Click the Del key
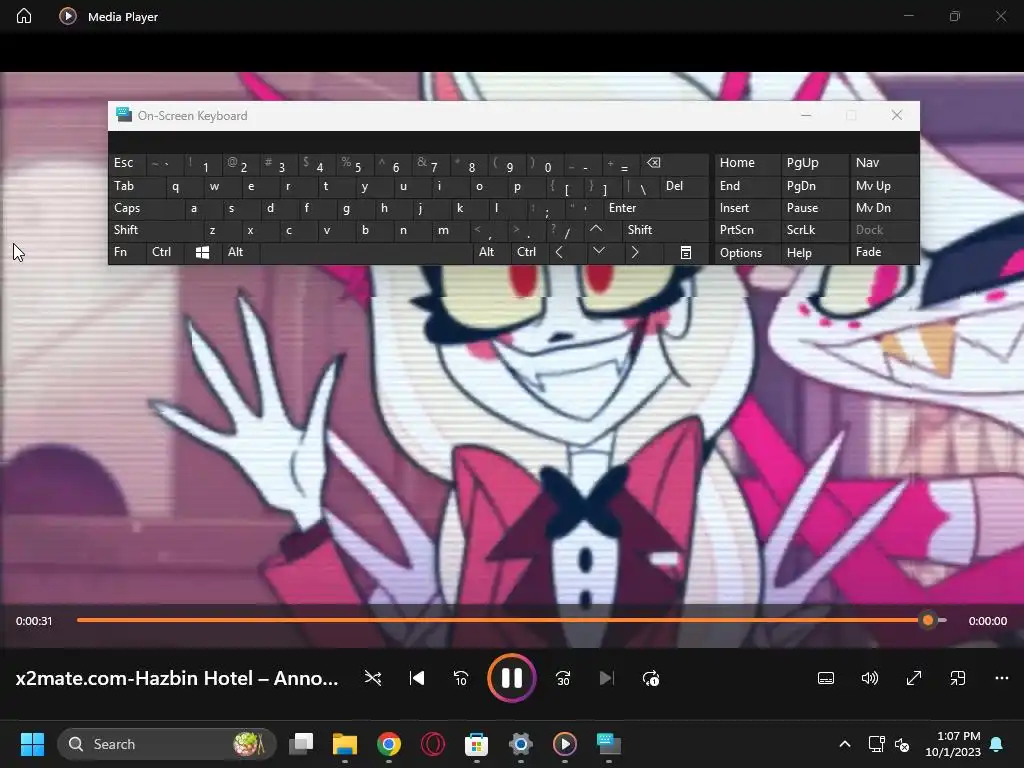Screen dimensions: 1024x768 684,186
